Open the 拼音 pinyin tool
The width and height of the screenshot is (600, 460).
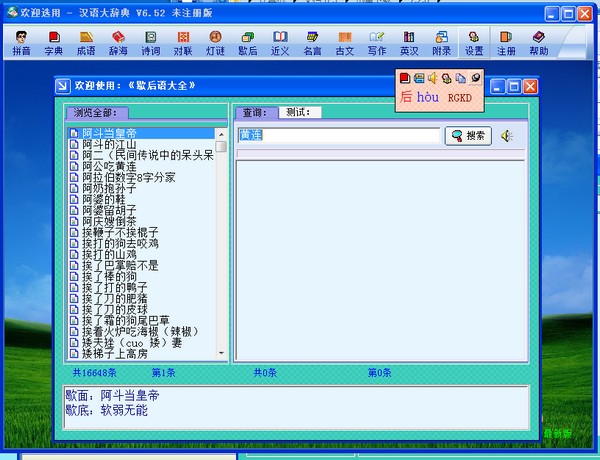pyautogui.click(x=21, y=43)
